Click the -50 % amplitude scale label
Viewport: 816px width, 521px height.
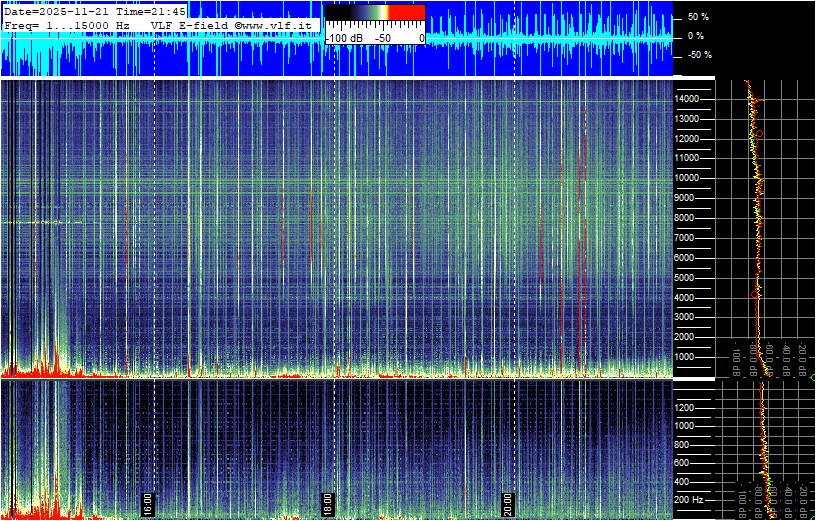(697, 55)
